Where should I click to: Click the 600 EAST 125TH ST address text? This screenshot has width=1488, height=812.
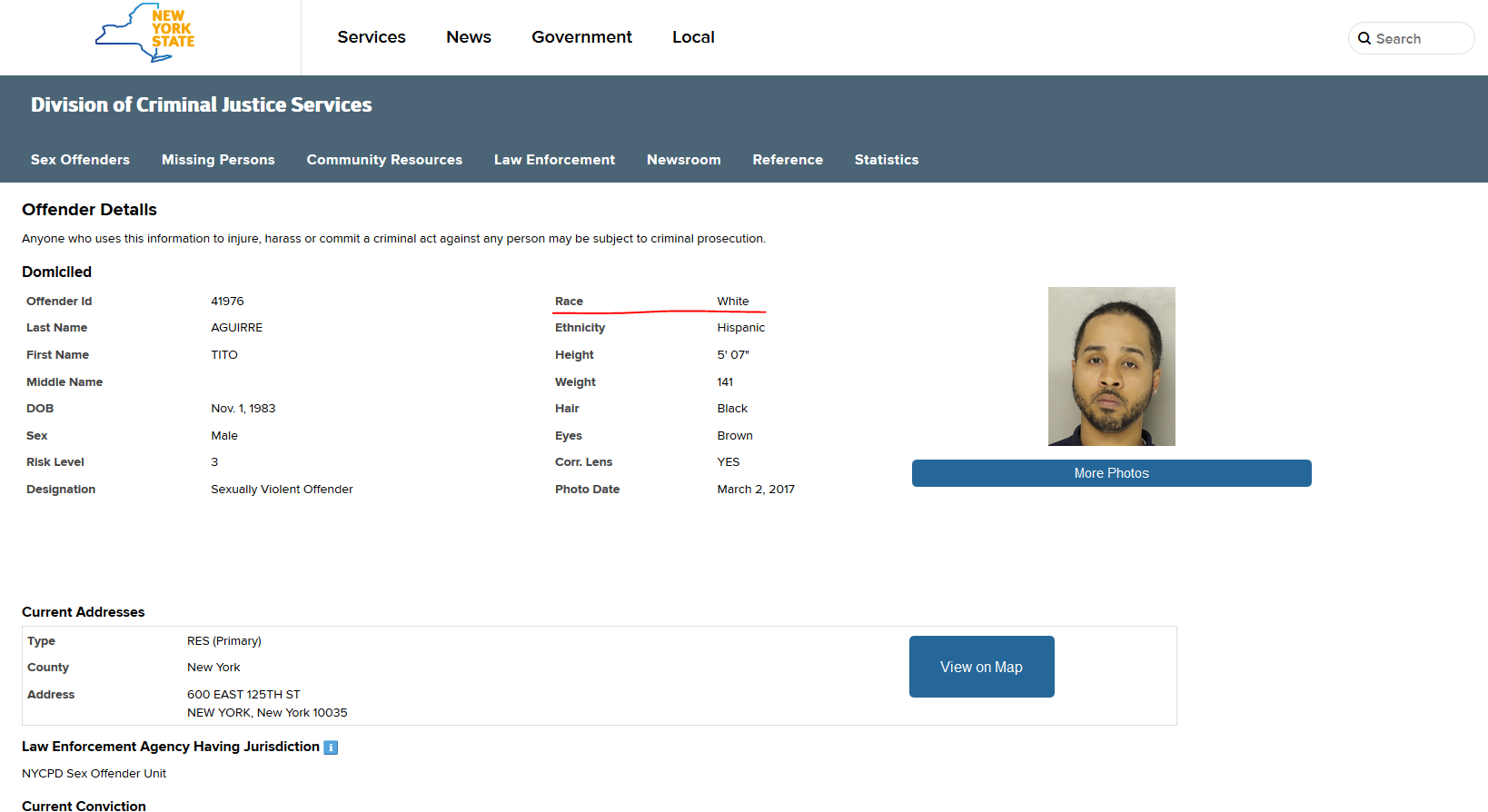point(243,695)
